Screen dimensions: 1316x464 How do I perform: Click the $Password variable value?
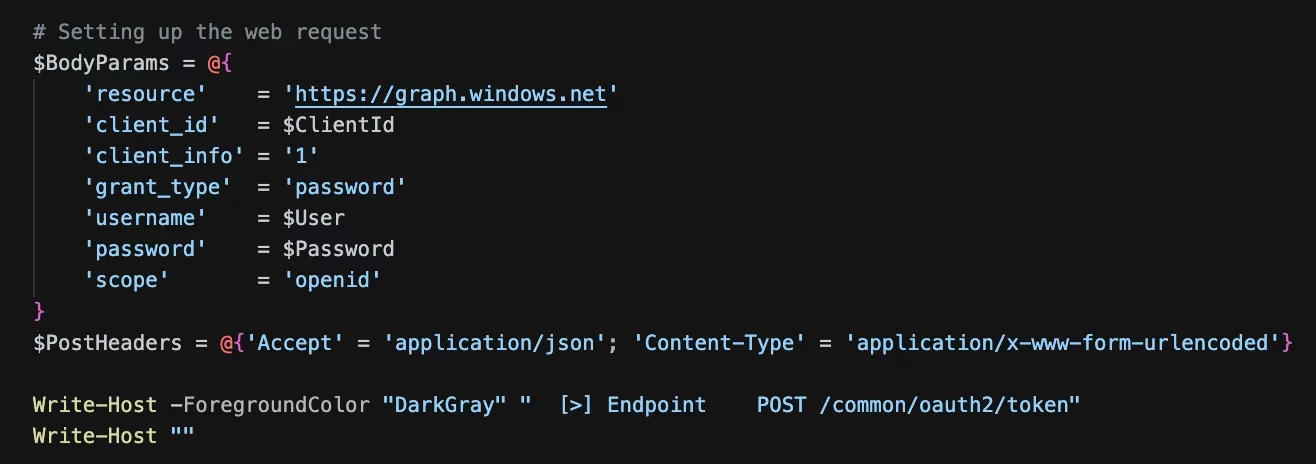(x=338, y=249)
